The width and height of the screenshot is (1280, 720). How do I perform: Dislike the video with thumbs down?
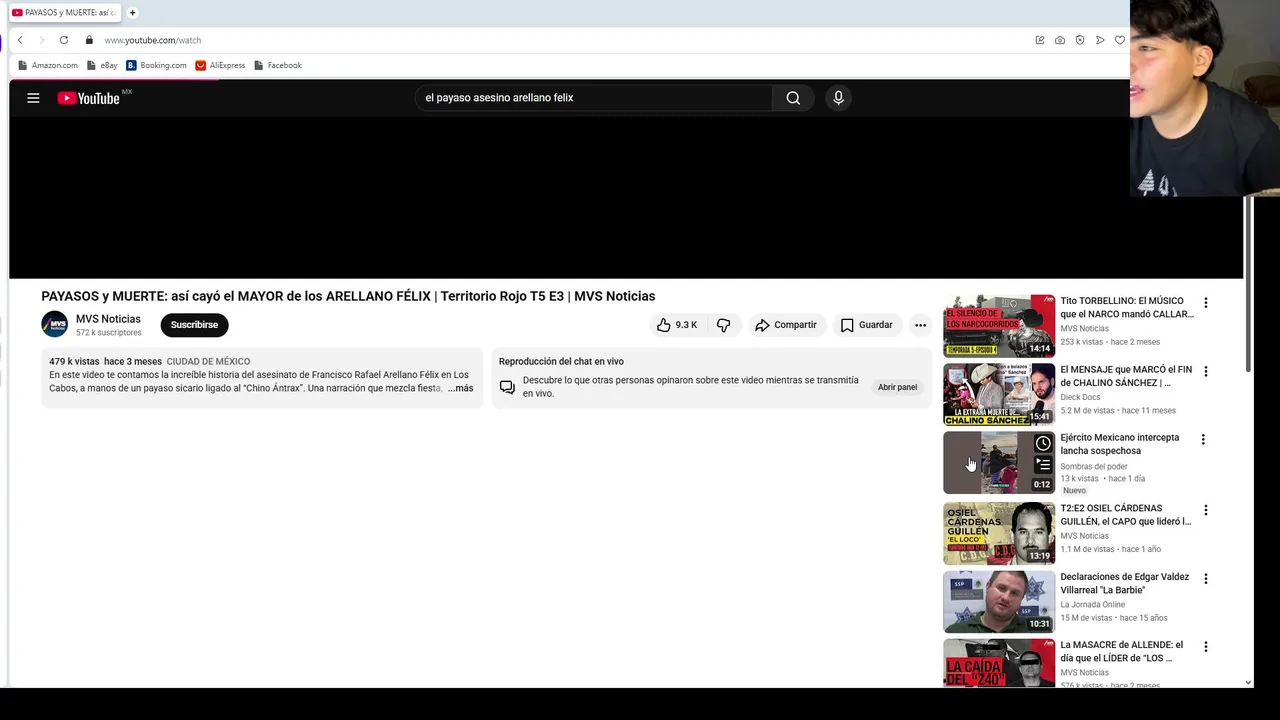click(723, 325)
